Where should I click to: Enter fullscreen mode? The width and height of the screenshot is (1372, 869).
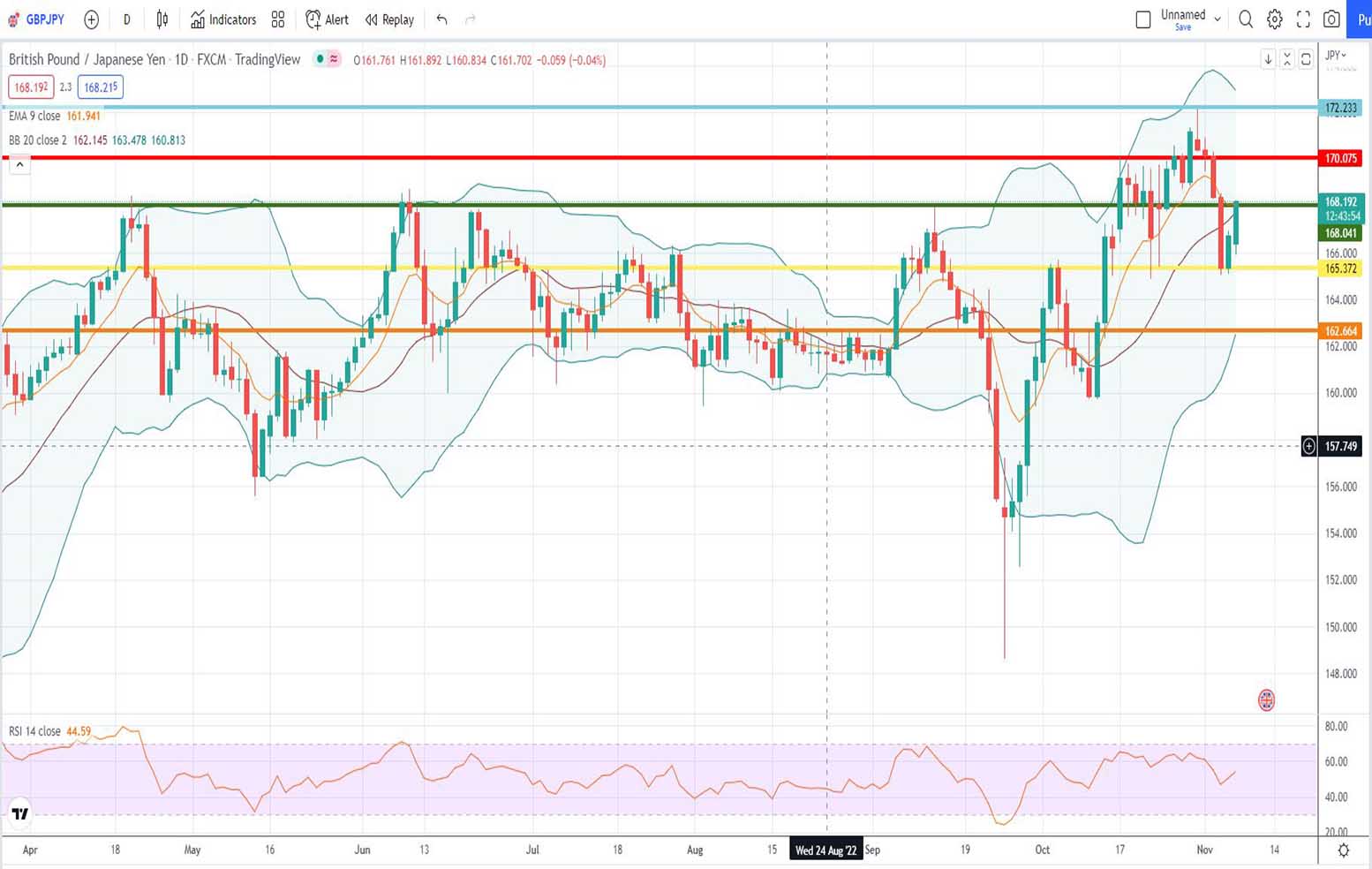[1300, 19]
